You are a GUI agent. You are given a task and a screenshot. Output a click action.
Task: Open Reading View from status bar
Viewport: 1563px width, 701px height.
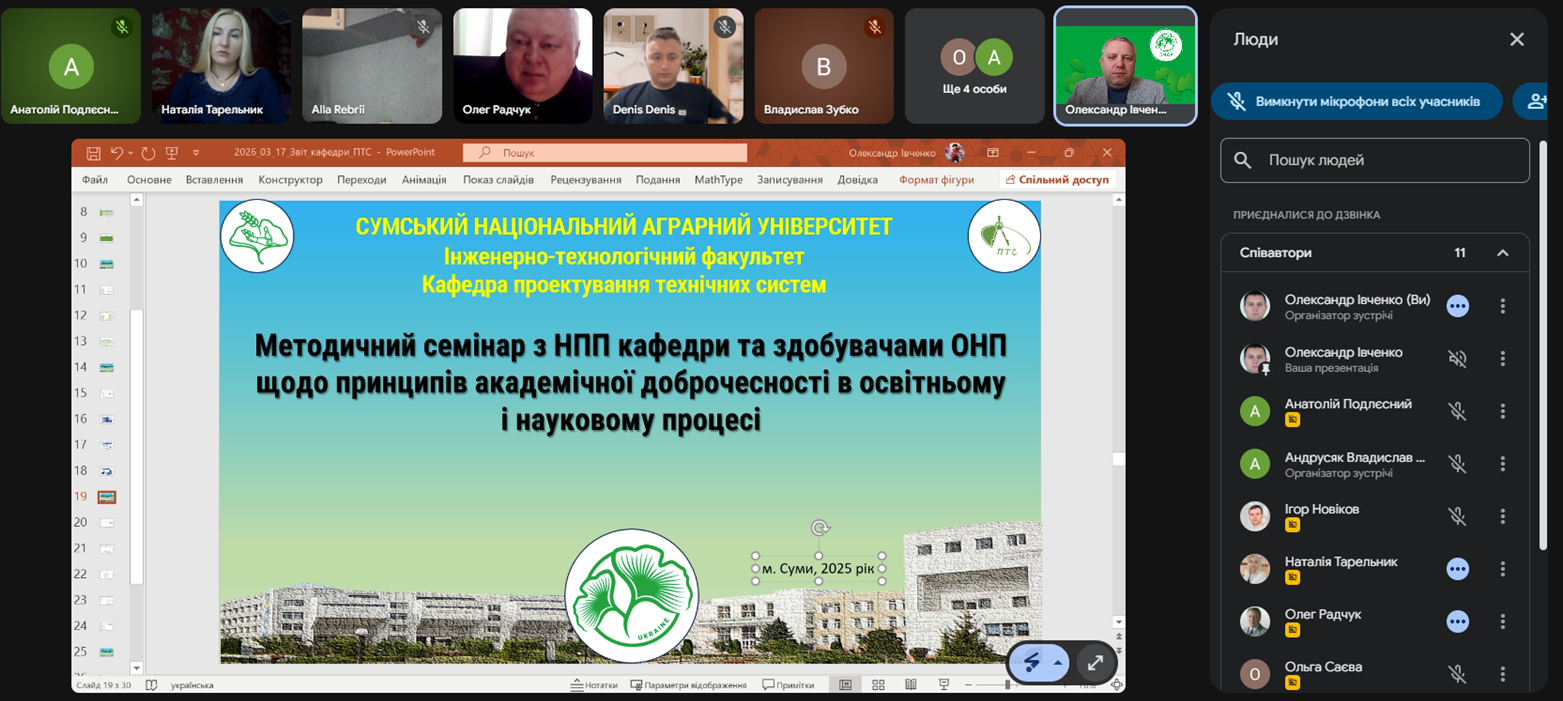click(x=910, y=685)
